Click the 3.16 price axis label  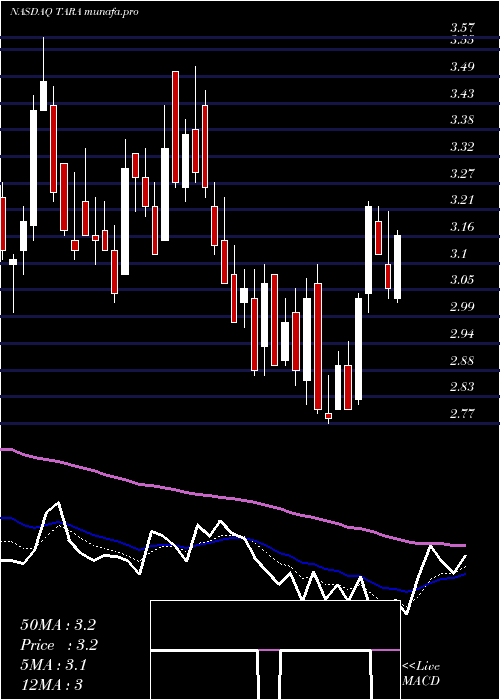pos(462,227)
